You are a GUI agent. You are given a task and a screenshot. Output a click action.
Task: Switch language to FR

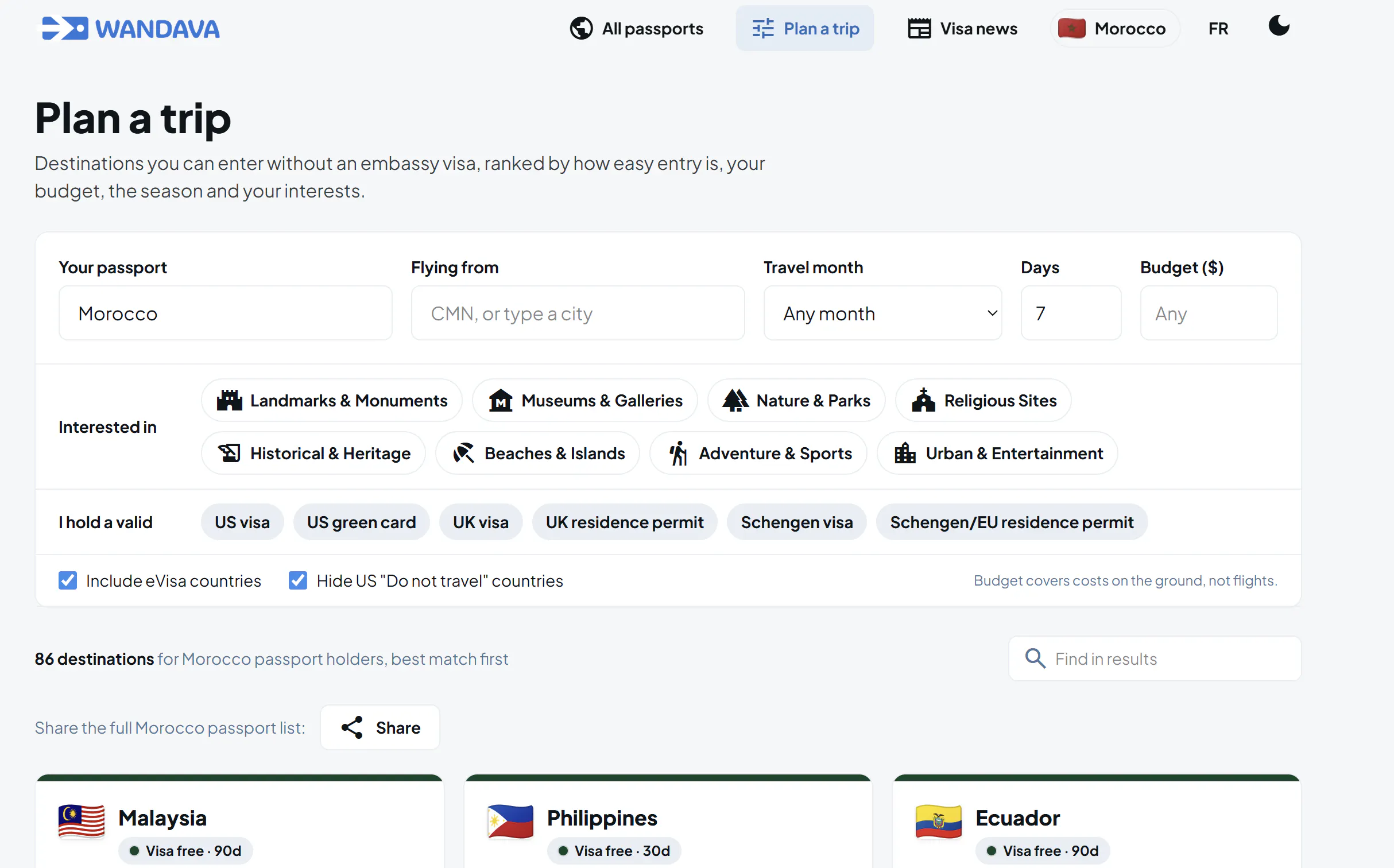[1218, 29]
